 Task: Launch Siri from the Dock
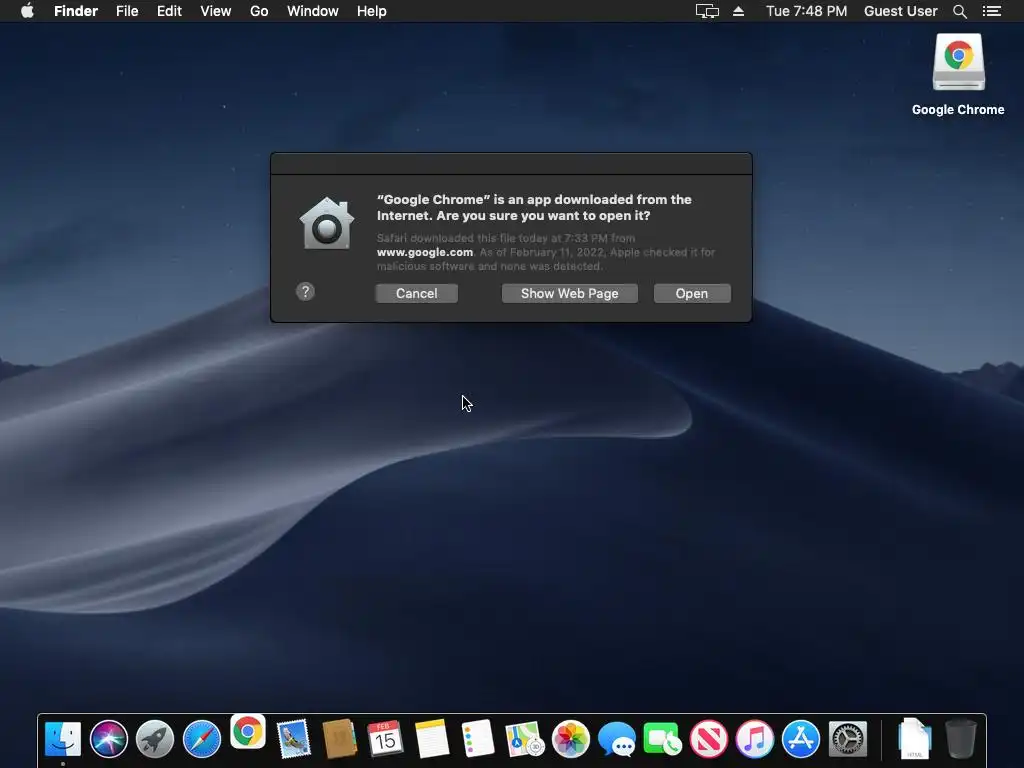tap(109, 739)
